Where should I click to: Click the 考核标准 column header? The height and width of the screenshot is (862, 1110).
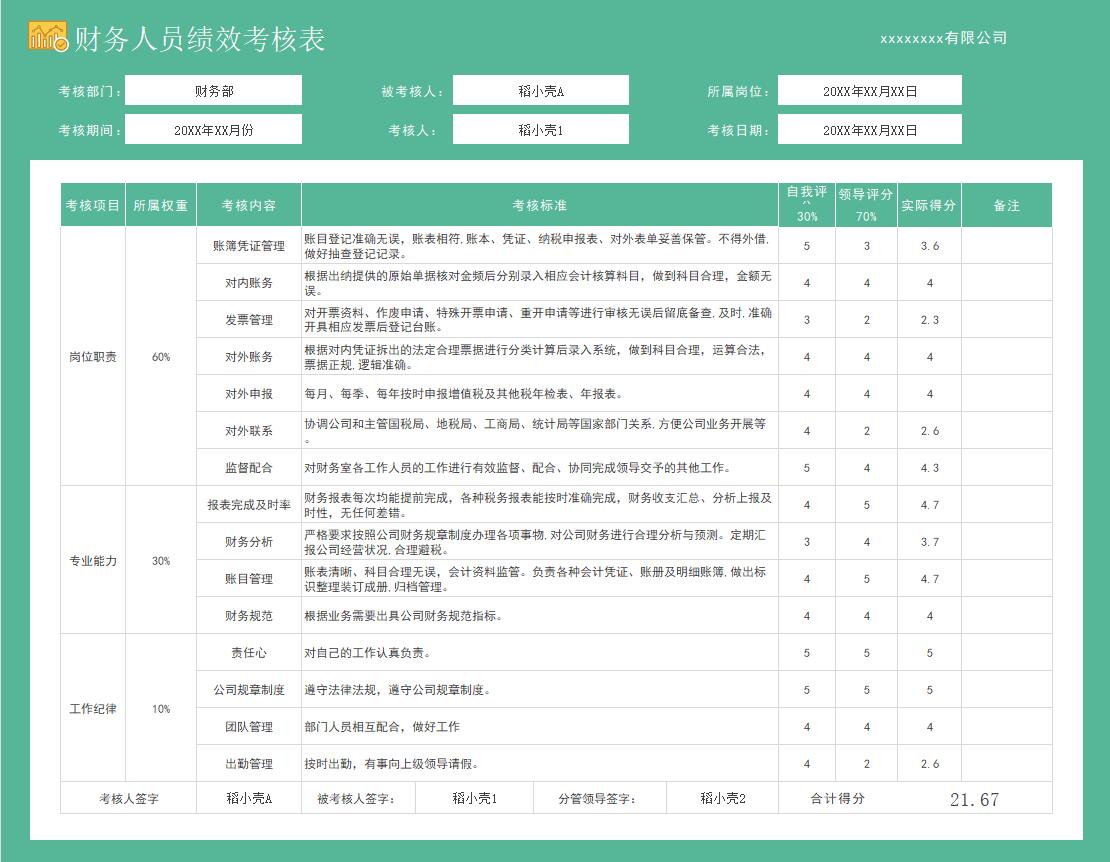tap(539, 205)
